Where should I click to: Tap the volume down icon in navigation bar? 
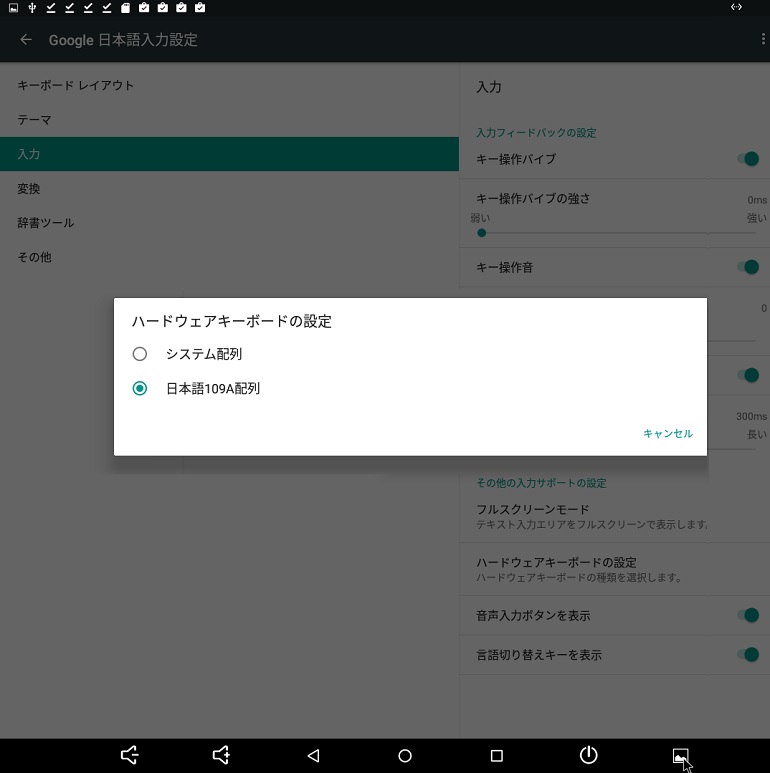pyautogui.click(x=130, y=755)
